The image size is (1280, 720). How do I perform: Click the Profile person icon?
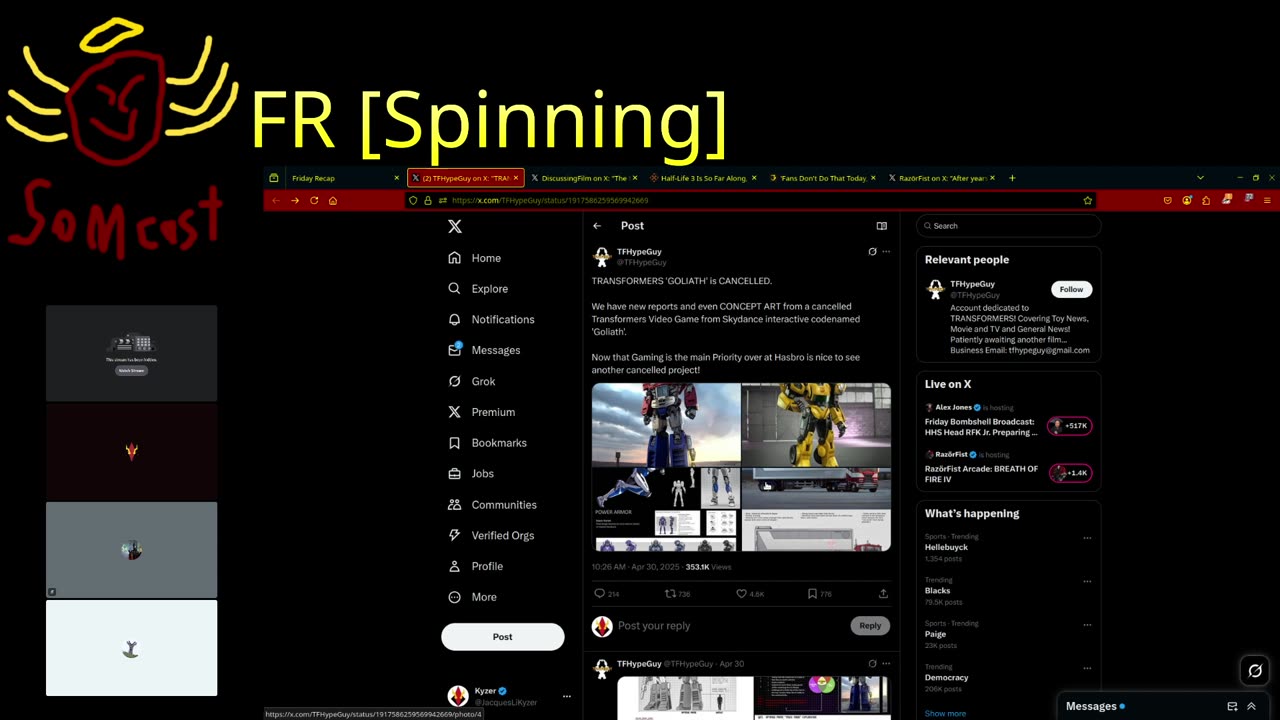pyautogui.click(x=455, y=566)
